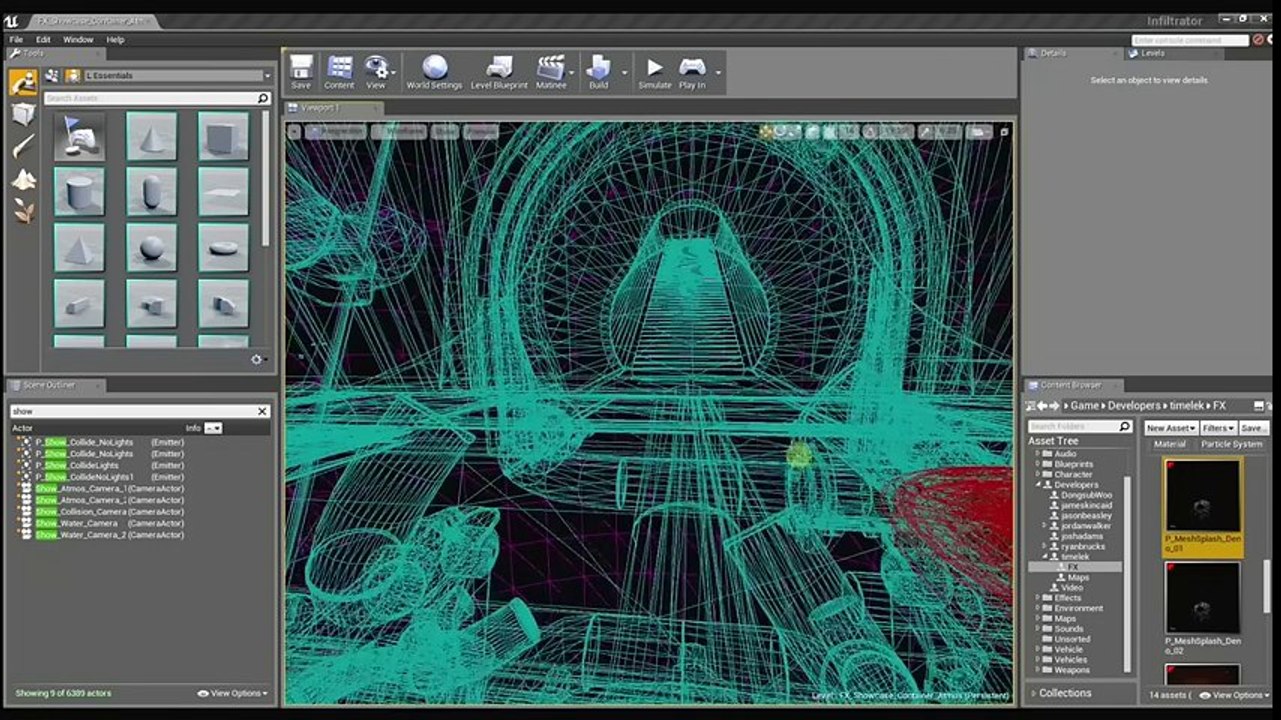Screen dimensions: 1281x720
Task: Select the Placement mode tool icon
Action: coord(23,82)
